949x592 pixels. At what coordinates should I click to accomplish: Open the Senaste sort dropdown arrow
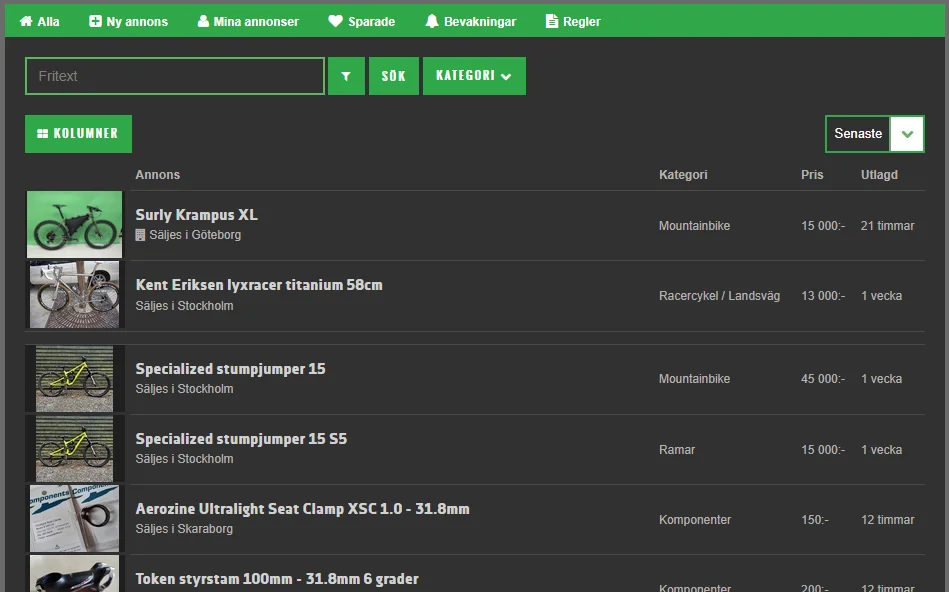coord(906,134)
